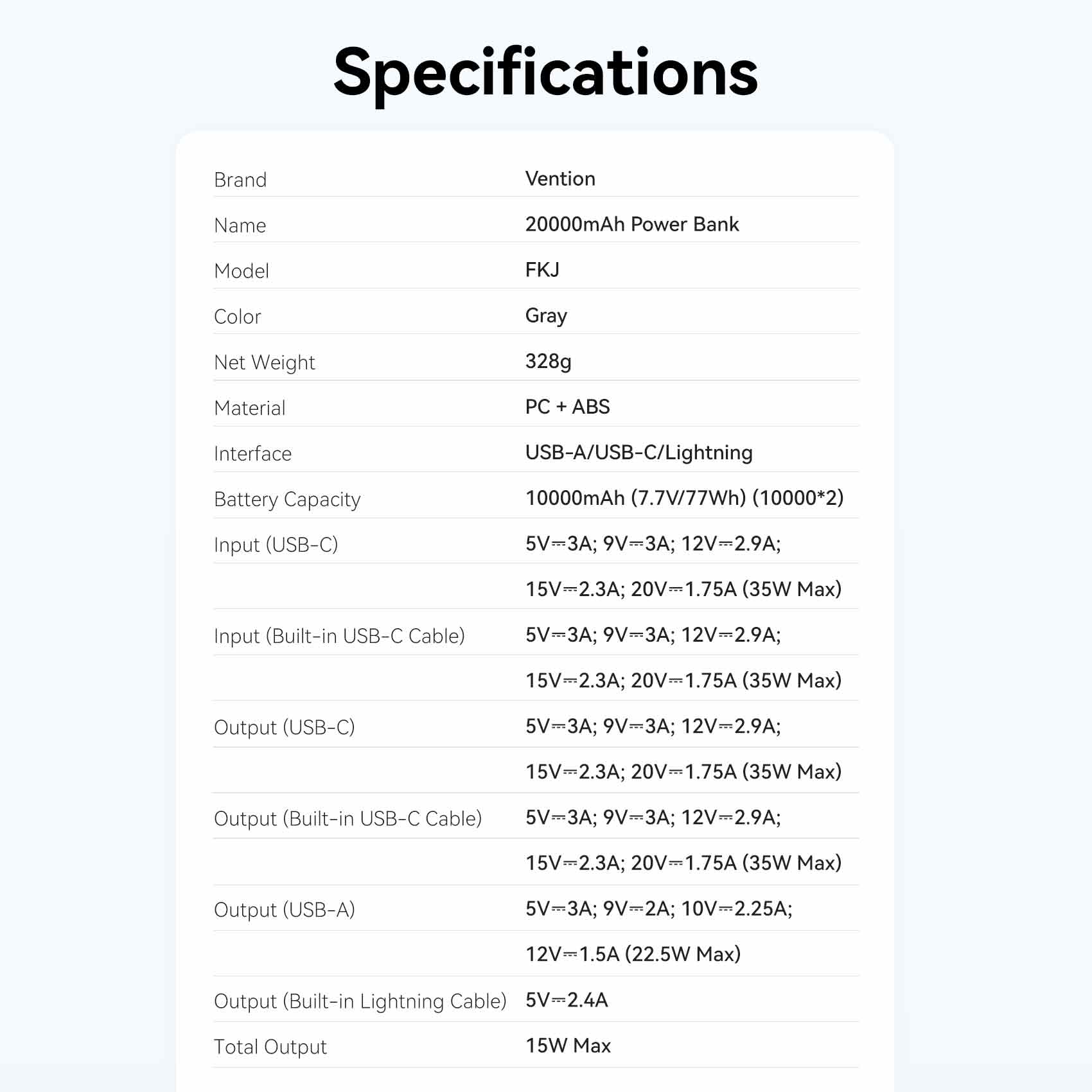1092x1092 pixels.
Task: Click the Output (USB-A) label
Action: click(x=284, y=910)
